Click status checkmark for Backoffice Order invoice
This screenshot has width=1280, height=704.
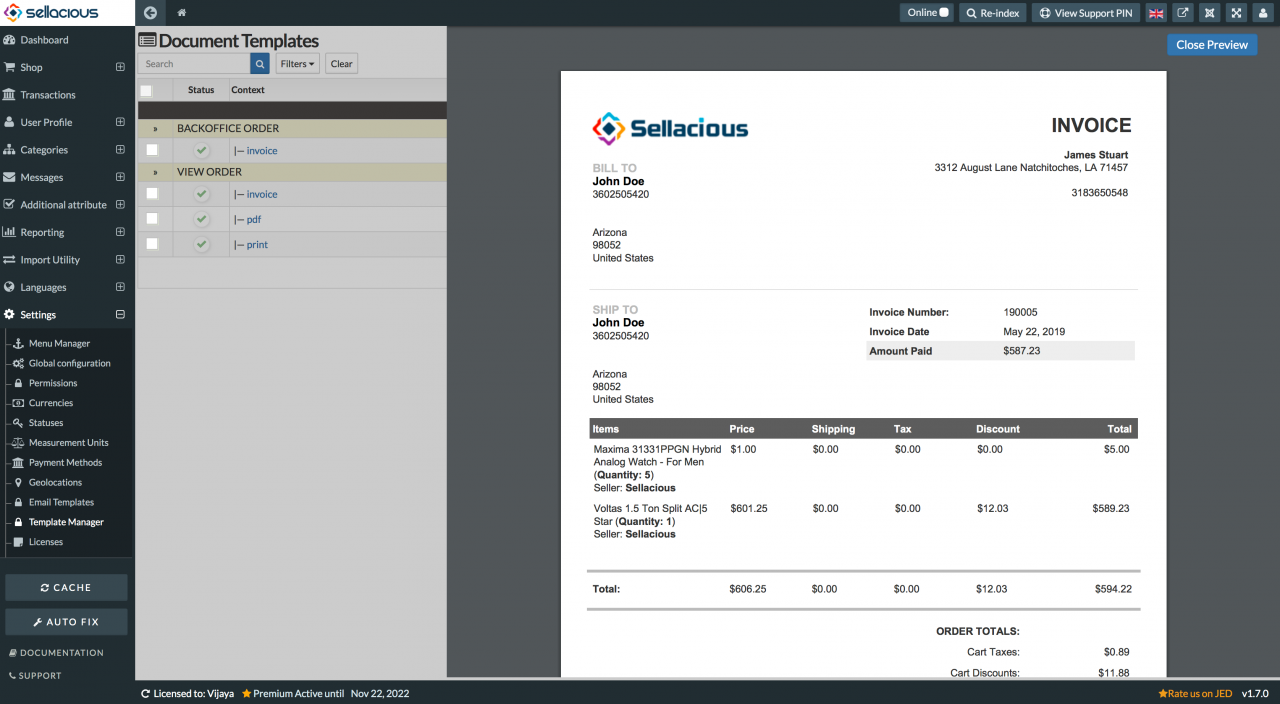pyautogui.click(x=201, y=150)
